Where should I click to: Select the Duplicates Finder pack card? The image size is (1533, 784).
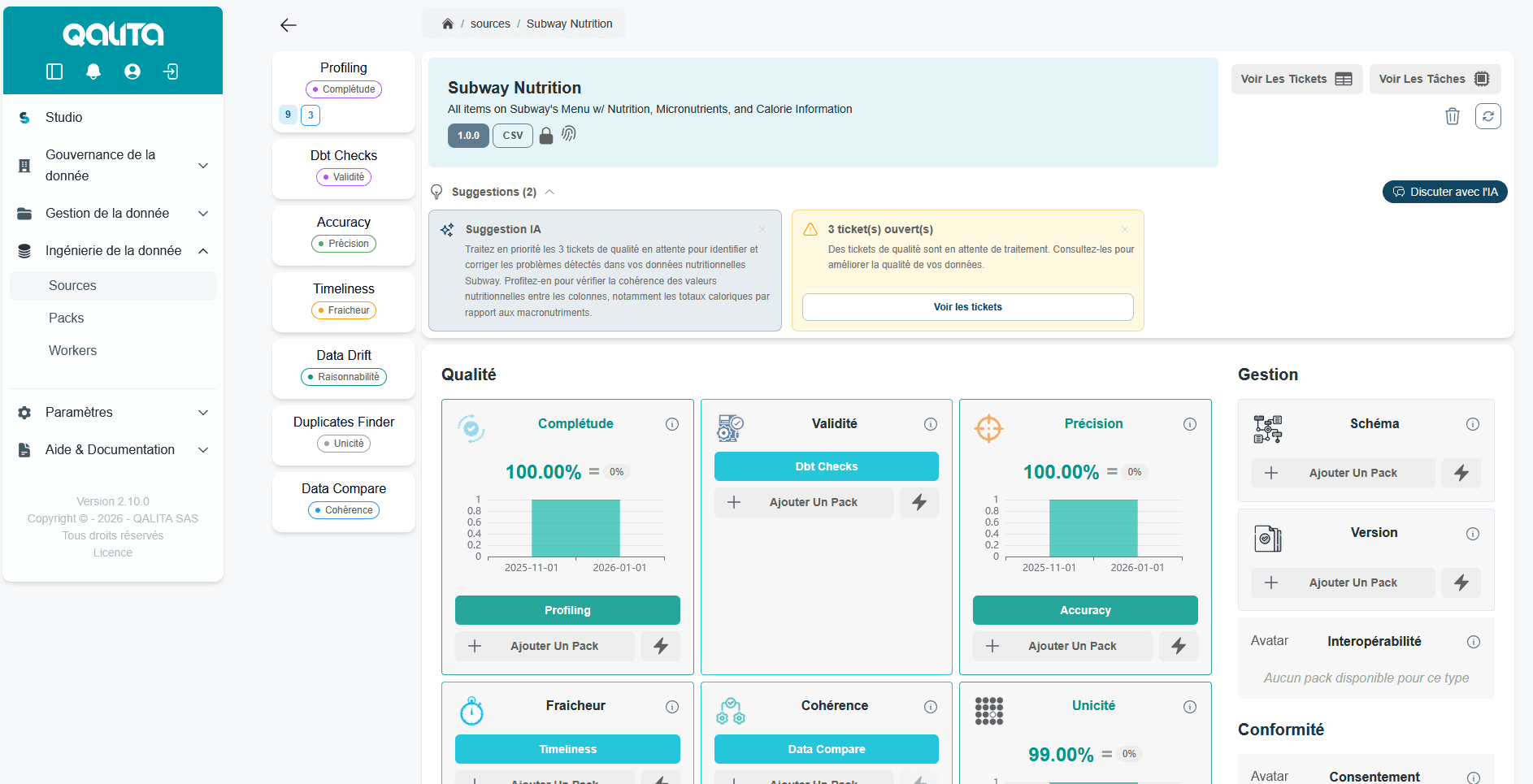tap(344, 435)
